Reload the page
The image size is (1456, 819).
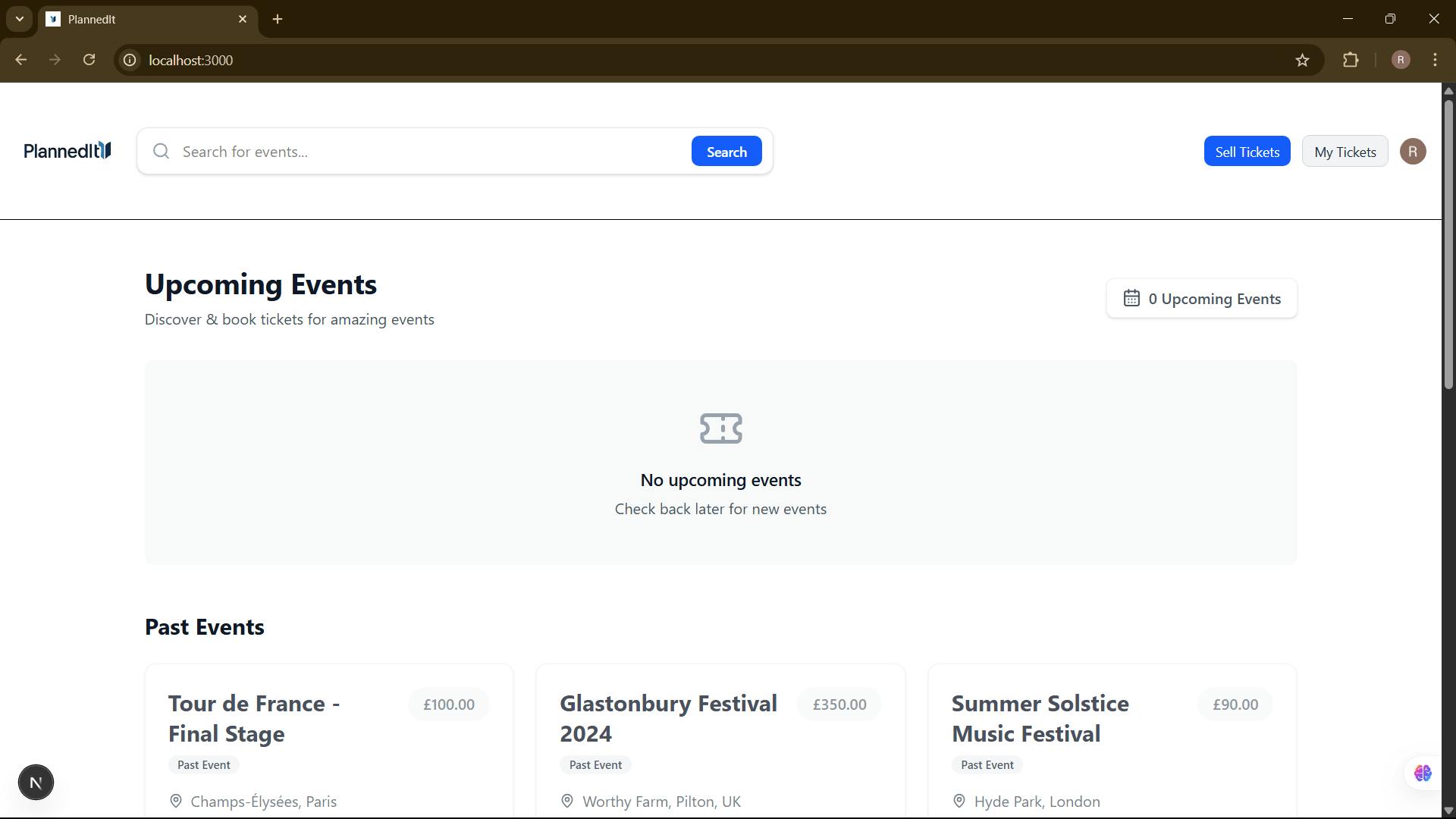click(x=89, y=59)
